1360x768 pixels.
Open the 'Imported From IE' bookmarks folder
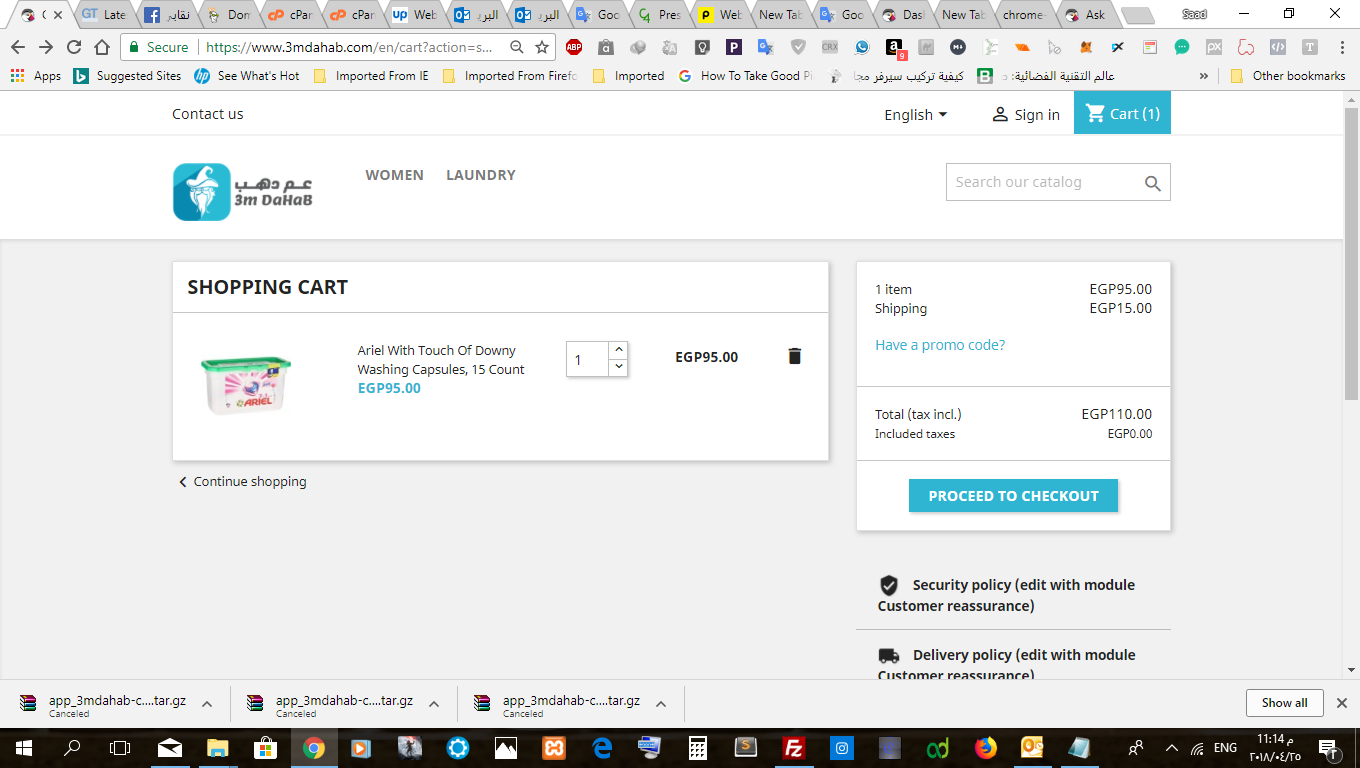370,76
